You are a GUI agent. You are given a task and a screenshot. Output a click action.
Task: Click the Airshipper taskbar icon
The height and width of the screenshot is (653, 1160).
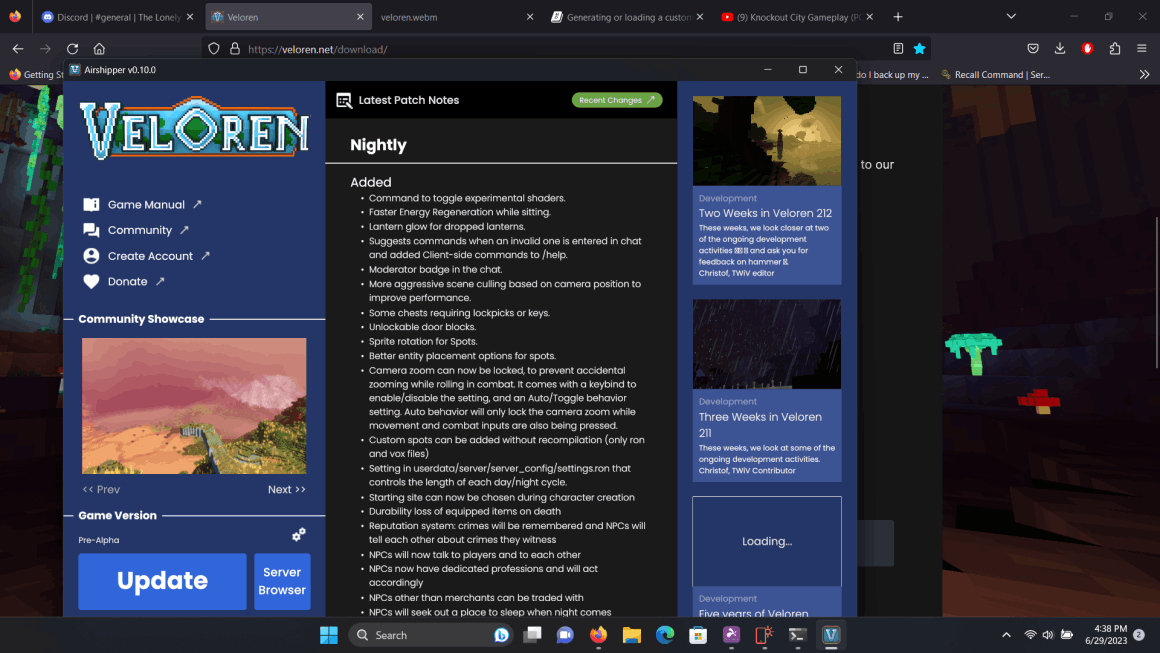[x=831, y=635]
